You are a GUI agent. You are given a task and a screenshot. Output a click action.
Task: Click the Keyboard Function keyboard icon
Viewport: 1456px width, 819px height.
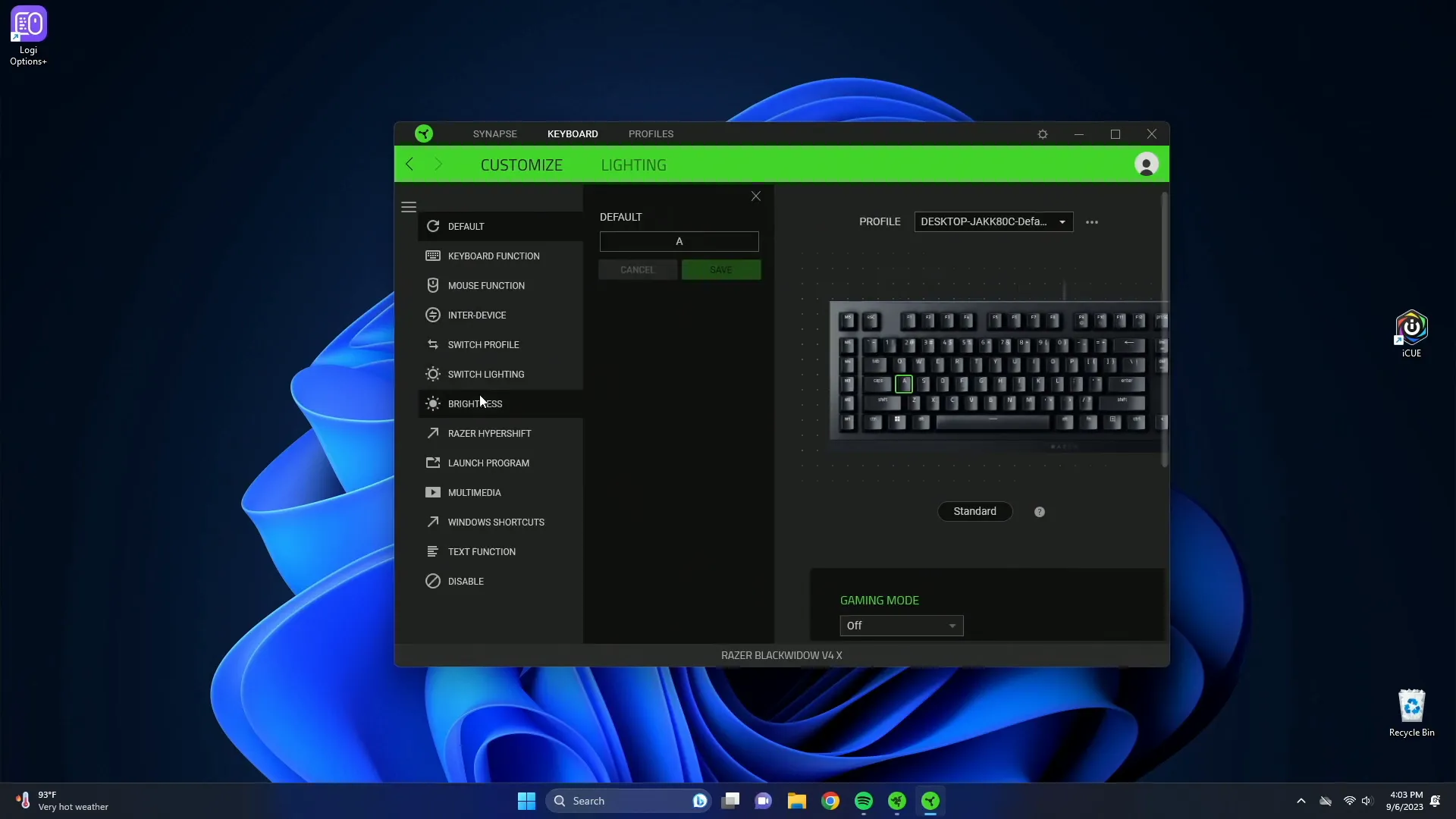point(433,256)
